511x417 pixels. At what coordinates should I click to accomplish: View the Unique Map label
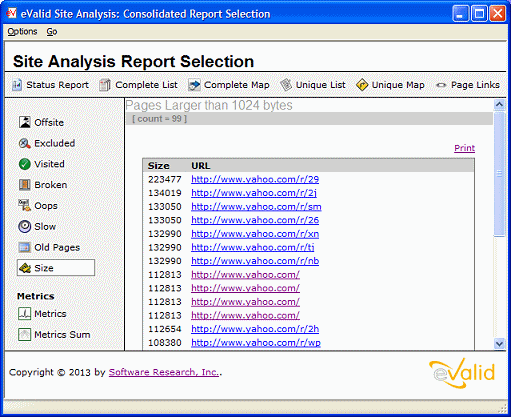click(x=398, y=85)
